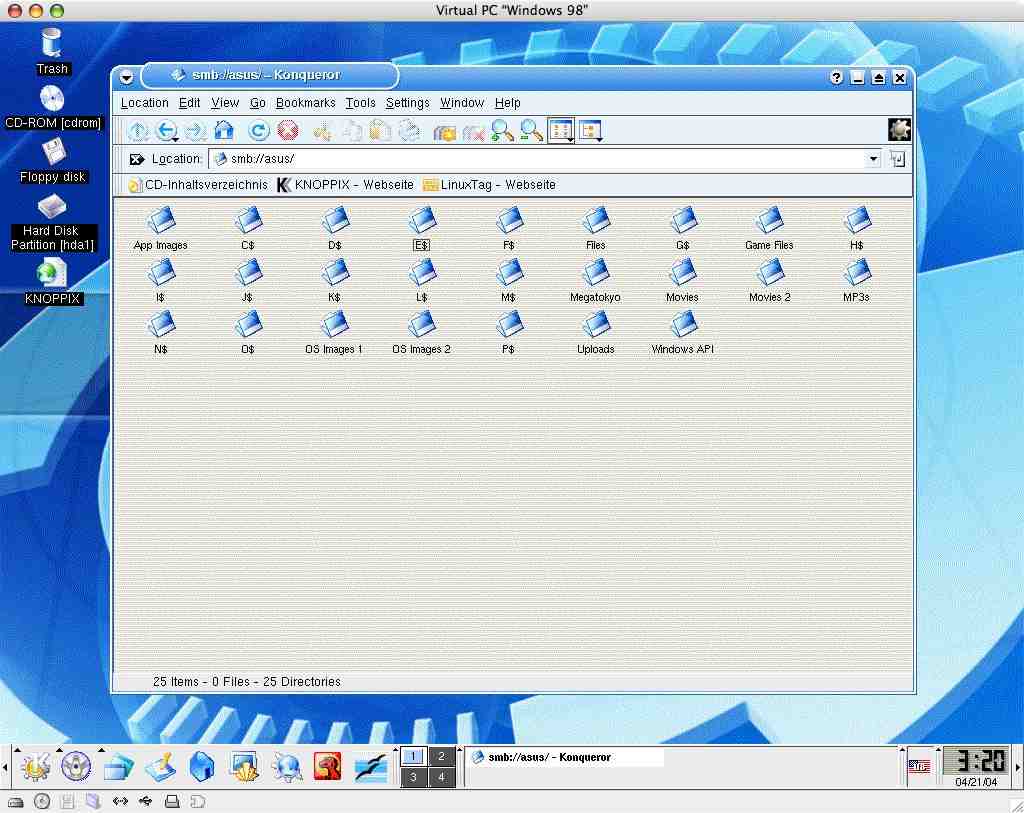
Task: Go to Home directory via house icon
Action: tap(224, 130)
